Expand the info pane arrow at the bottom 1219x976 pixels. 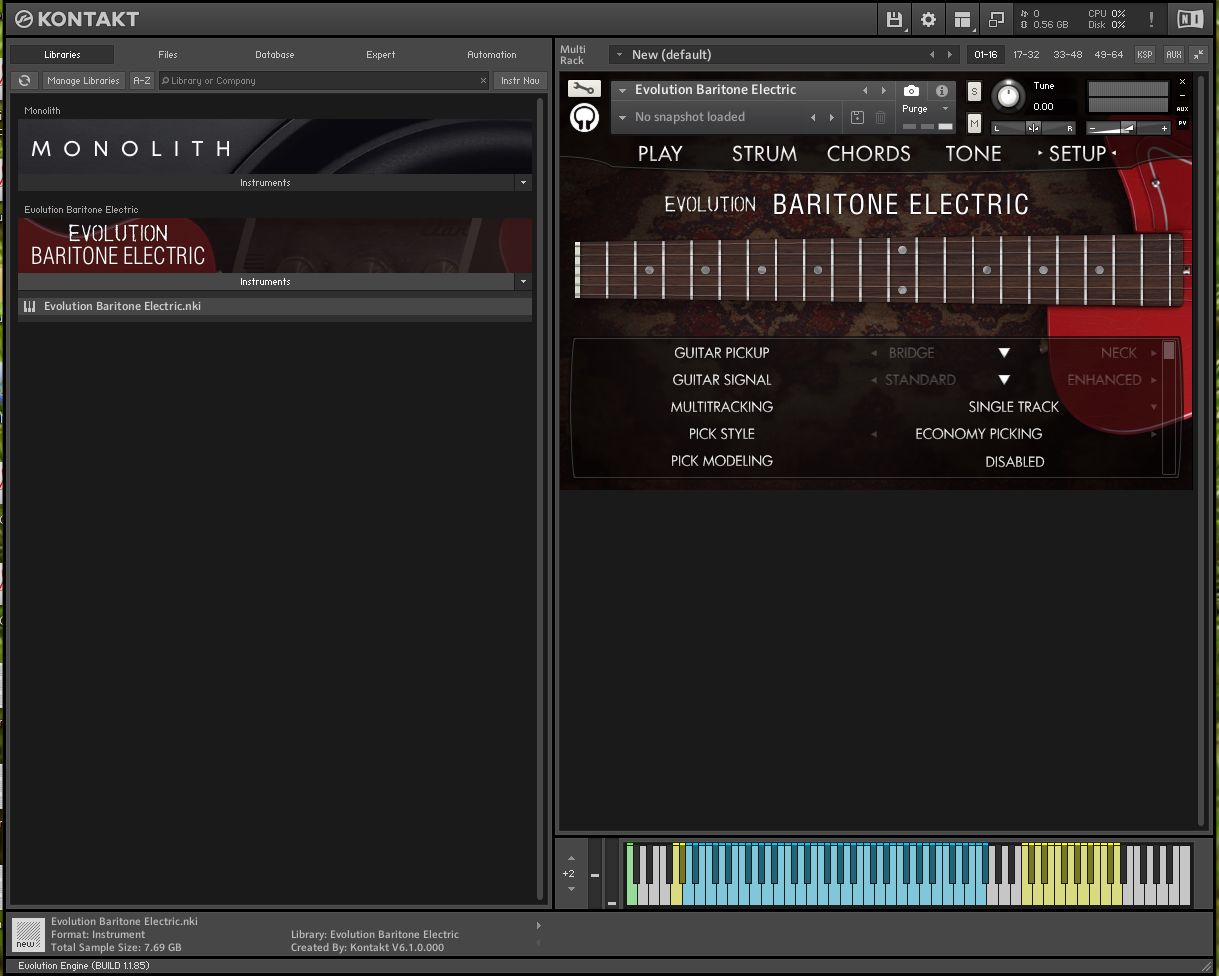tap(539, 925)
